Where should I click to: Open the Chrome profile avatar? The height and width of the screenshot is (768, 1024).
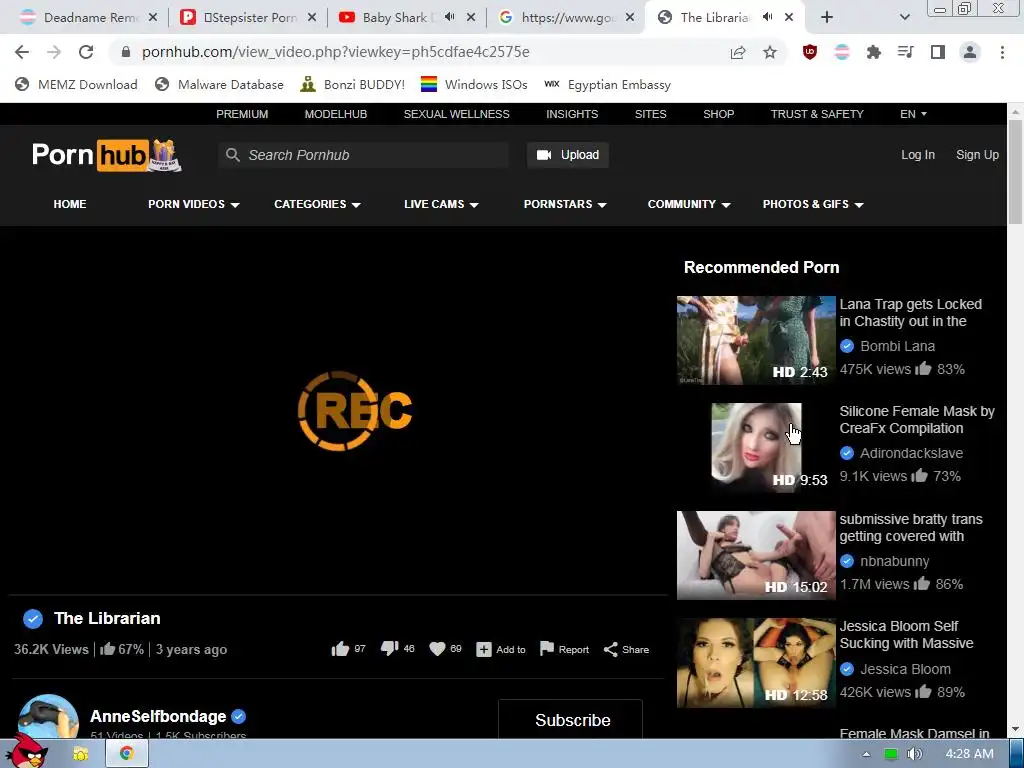pos(970,52)
